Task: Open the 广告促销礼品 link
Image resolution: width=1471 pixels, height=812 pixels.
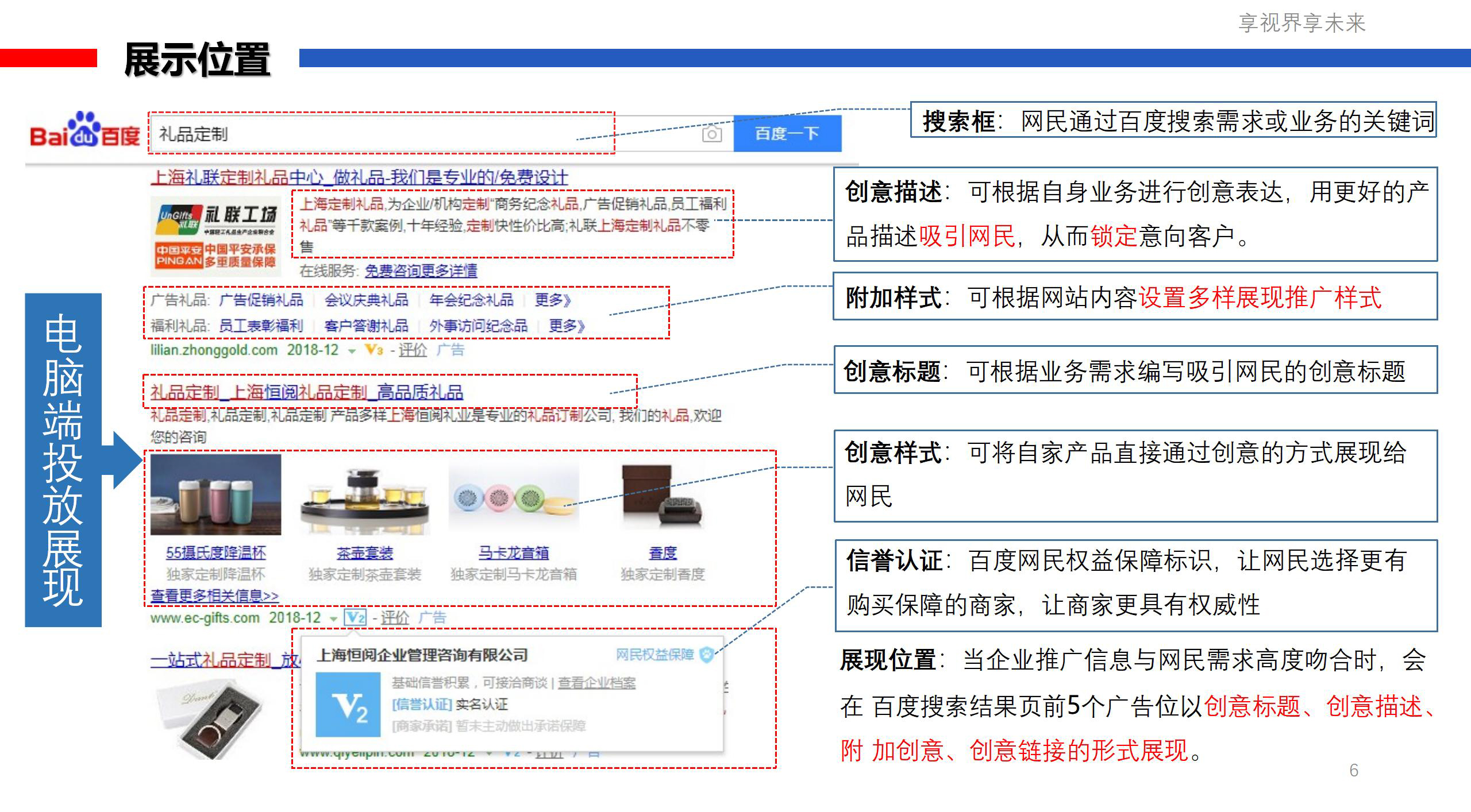Action: (x=261, y=300)
